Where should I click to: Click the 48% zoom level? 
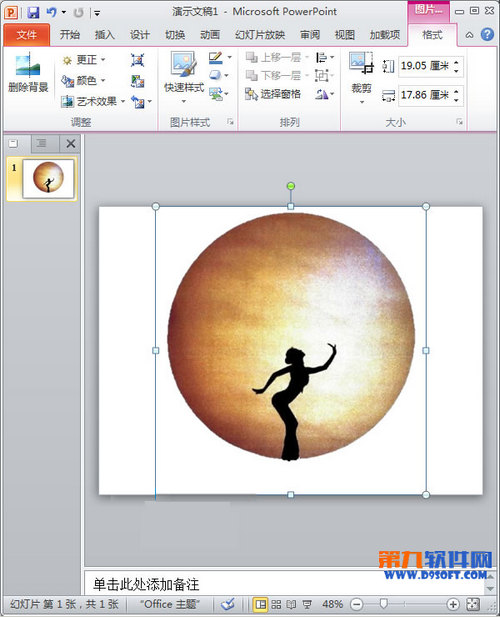coord(333,604)
